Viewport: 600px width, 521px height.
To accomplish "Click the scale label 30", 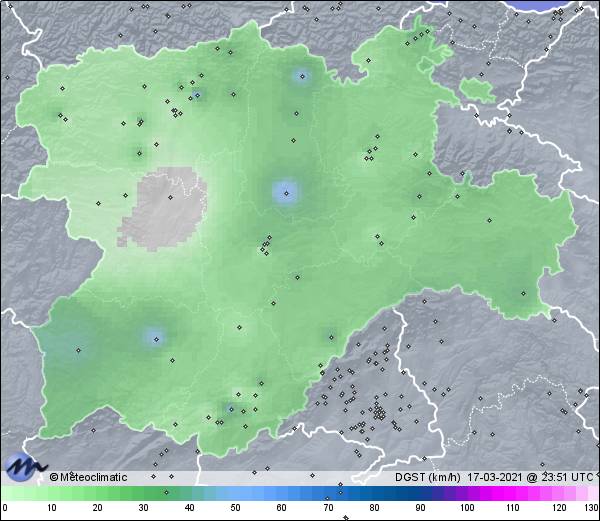I will point(143,508).
